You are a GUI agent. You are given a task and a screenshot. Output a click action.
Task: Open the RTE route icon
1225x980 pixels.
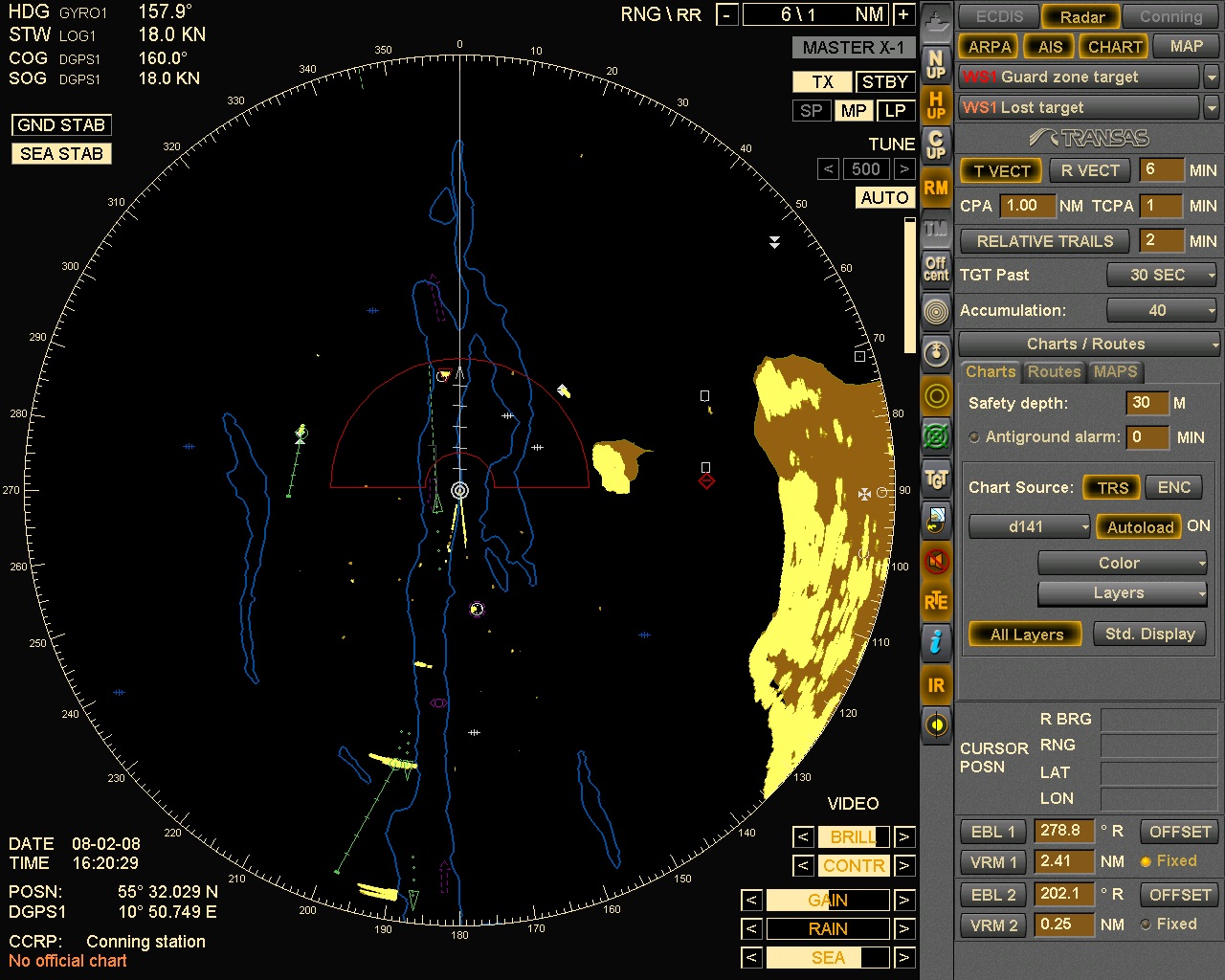[x=936, y=601]
